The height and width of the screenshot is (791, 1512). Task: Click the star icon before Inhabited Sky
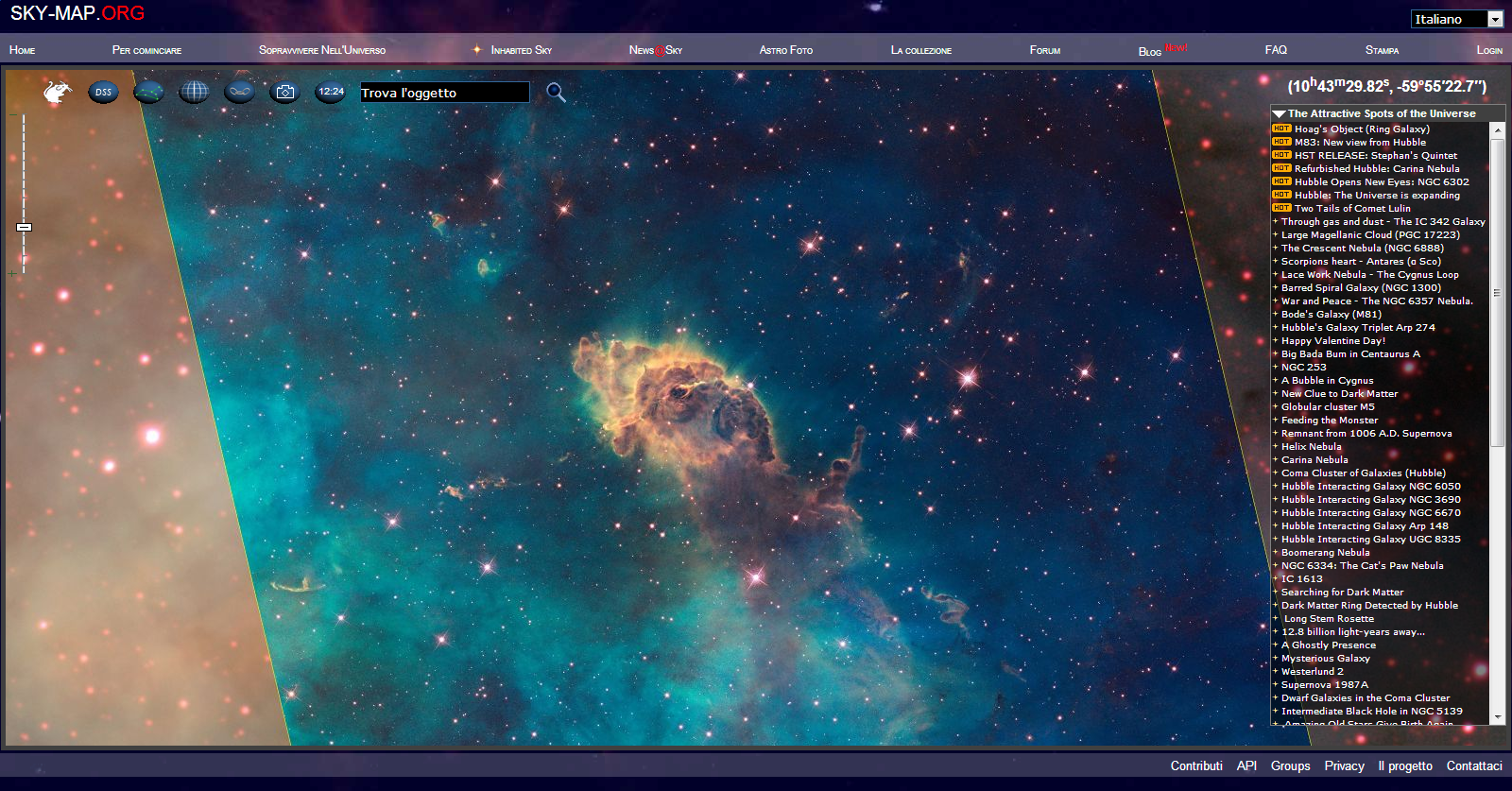click(x=477, y=49)
